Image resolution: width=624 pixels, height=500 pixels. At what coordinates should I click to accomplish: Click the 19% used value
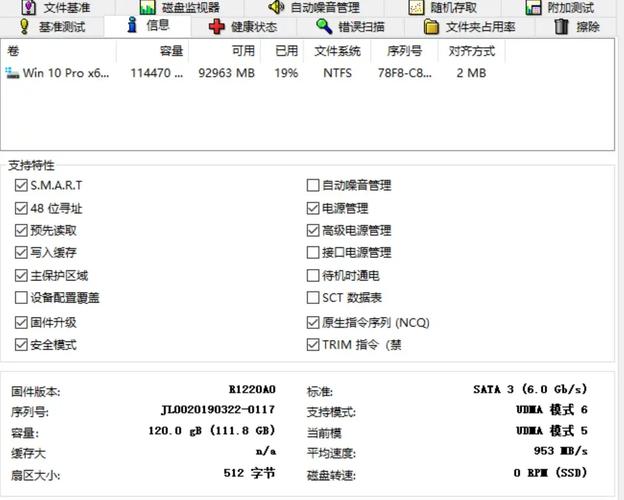(x=286, y=73)
